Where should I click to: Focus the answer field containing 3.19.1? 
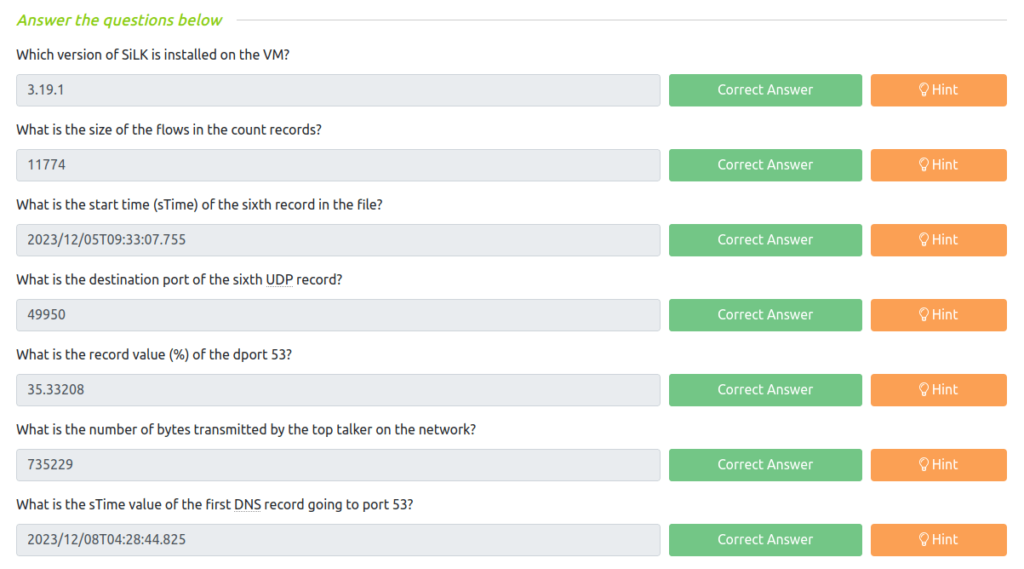point(338,90)
